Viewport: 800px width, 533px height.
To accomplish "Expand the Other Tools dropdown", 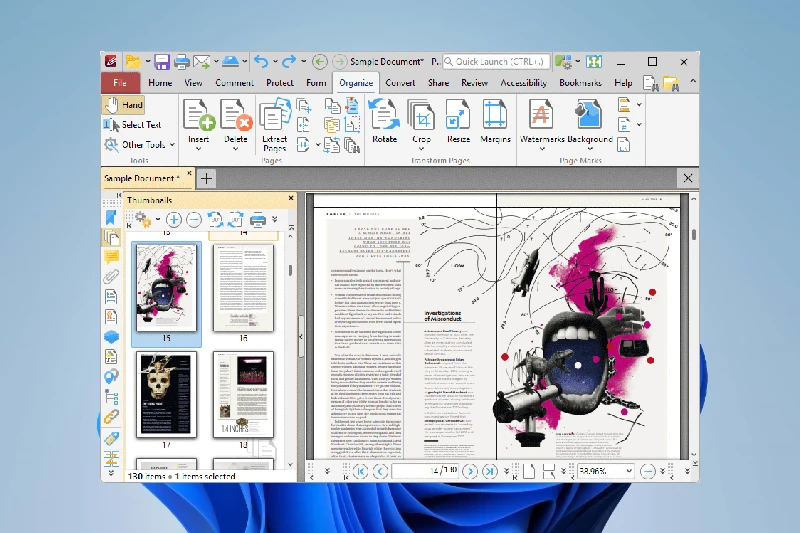I will click(172, 145).
